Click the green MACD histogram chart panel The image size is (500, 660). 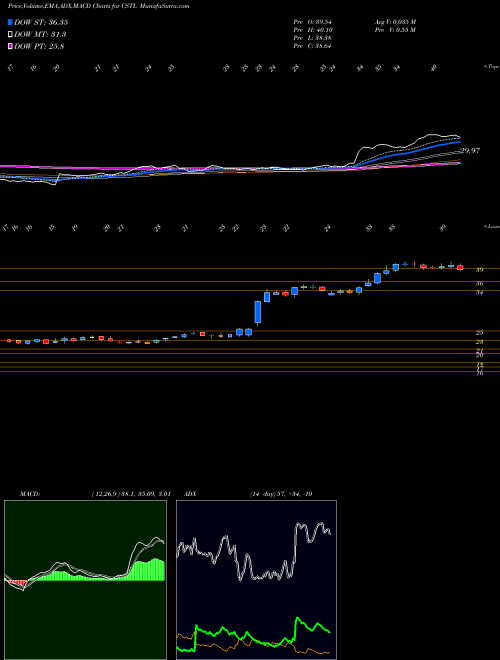pyautogui.click(x=85, y=580)
